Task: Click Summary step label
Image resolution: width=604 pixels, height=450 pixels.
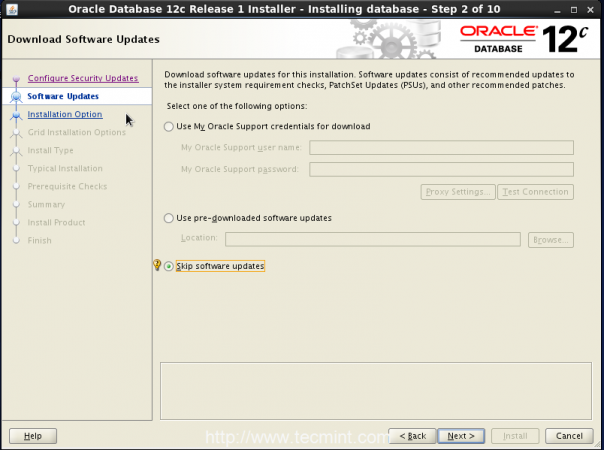Action: coord(46,205)
